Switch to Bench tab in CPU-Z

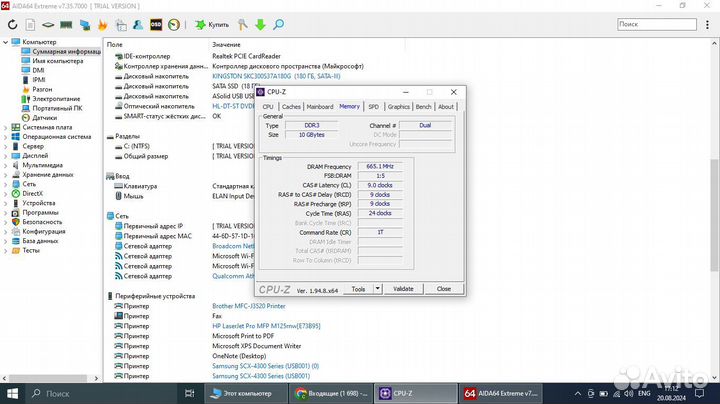(423, 107)
